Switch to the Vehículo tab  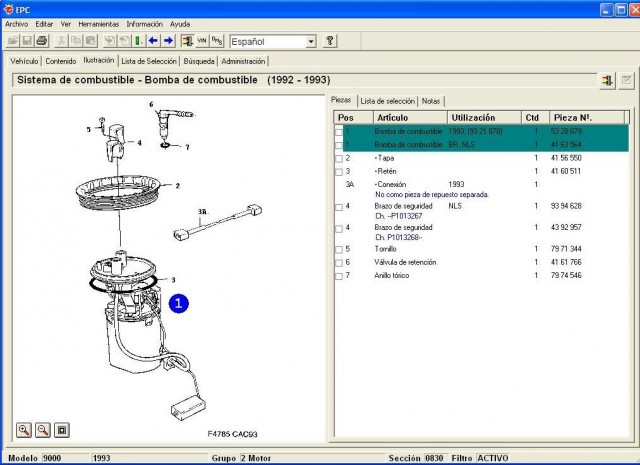[24, 61]
